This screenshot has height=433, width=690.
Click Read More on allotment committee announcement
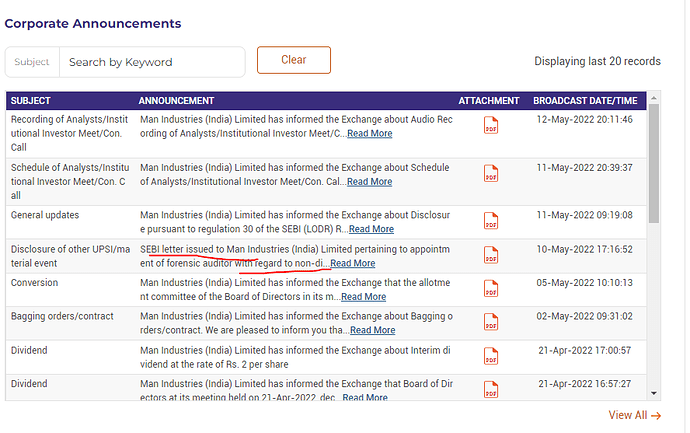coord(363,297)
